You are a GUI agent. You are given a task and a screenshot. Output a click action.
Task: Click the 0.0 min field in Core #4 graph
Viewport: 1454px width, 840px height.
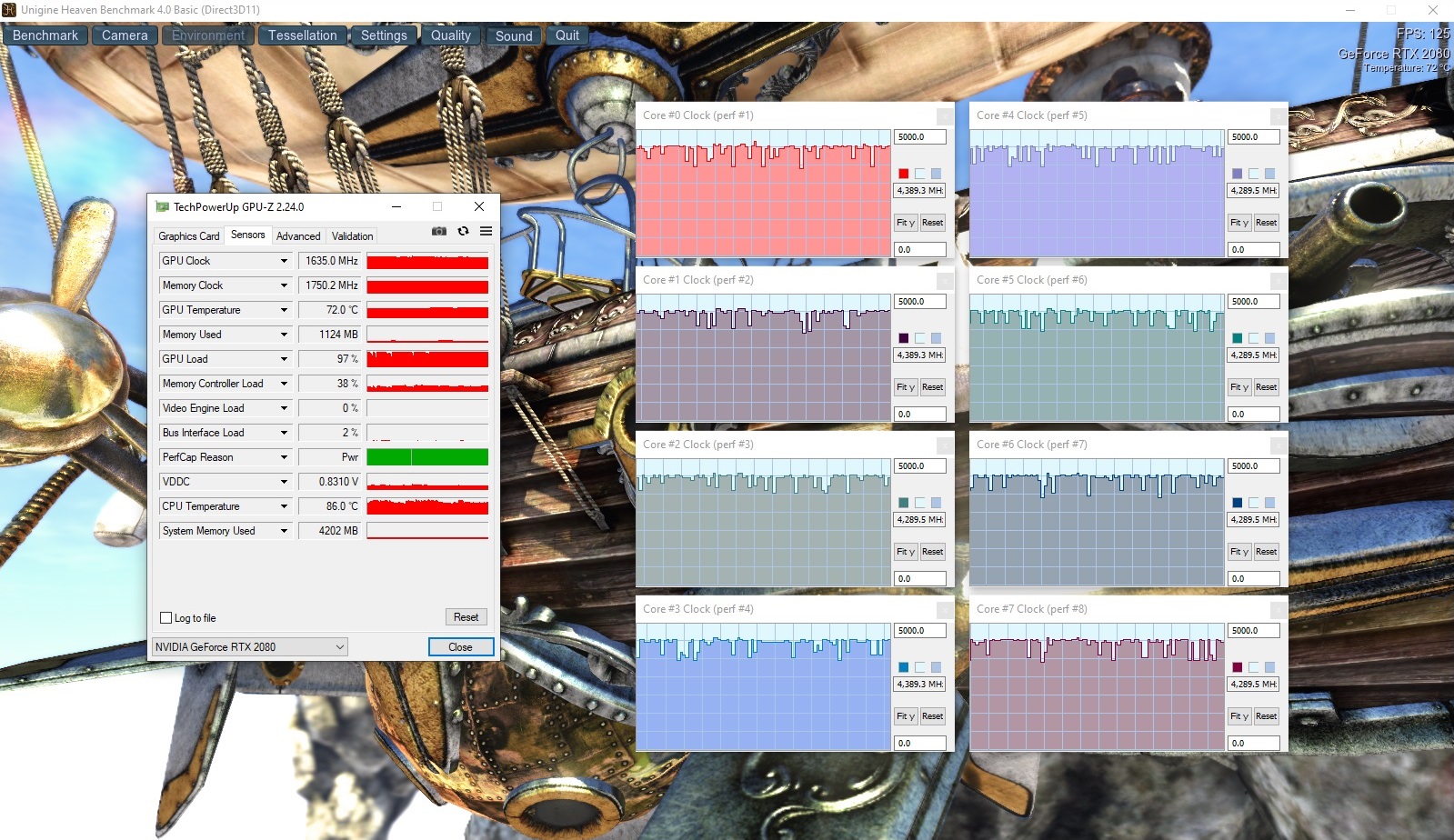pyautogui.click(x=1254, y=250)
